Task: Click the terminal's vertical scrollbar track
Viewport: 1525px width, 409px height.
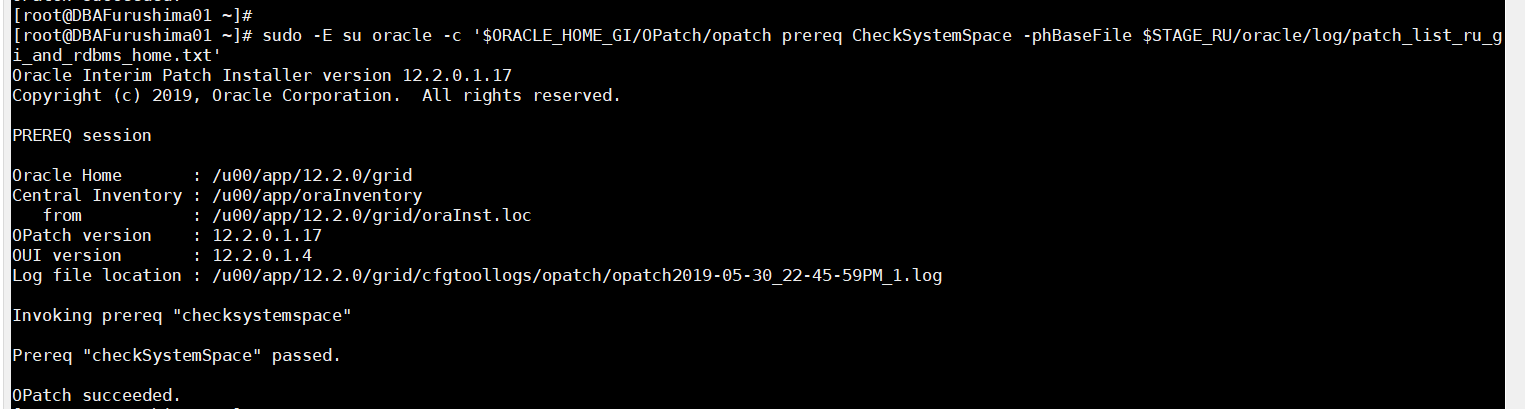Action: [1514, 200]
